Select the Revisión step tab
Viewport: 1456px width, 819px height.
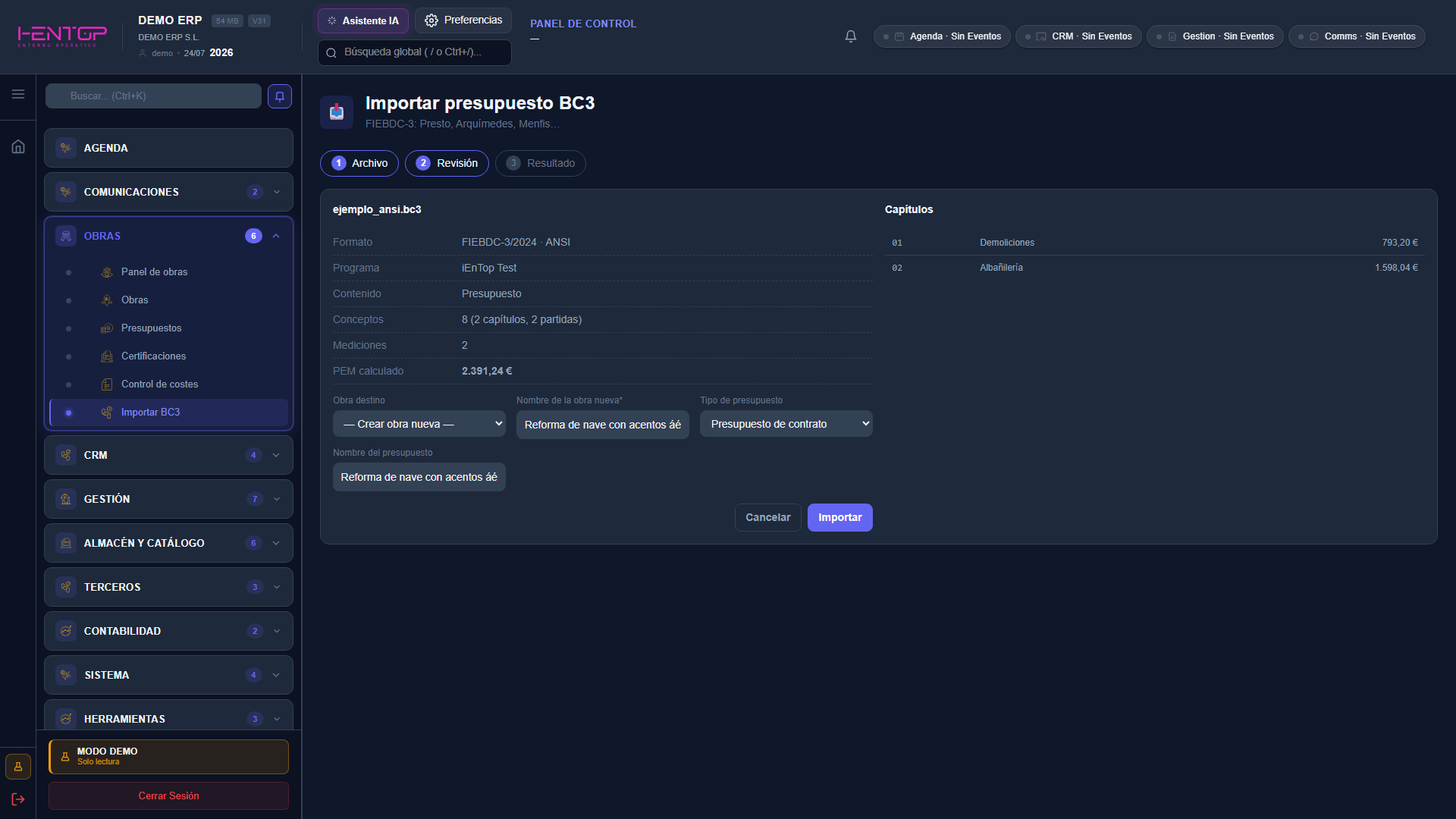point(447,163)
